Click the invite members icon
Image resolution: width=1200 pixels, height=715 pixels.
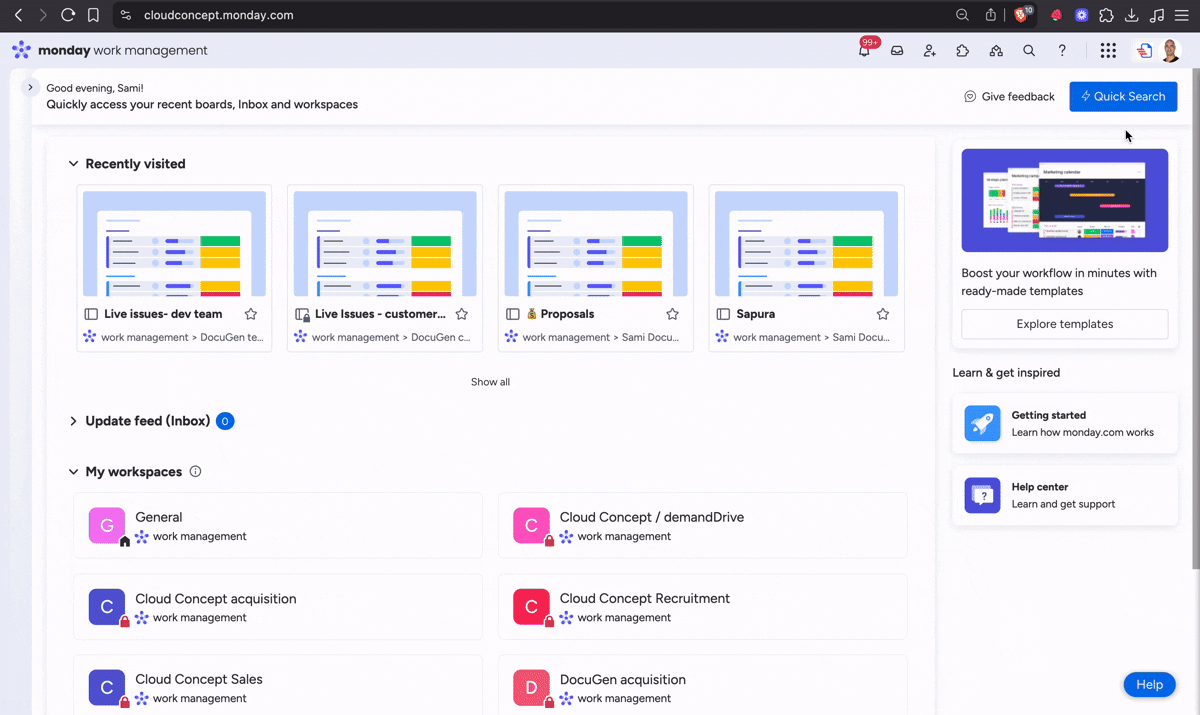[930, 50]
